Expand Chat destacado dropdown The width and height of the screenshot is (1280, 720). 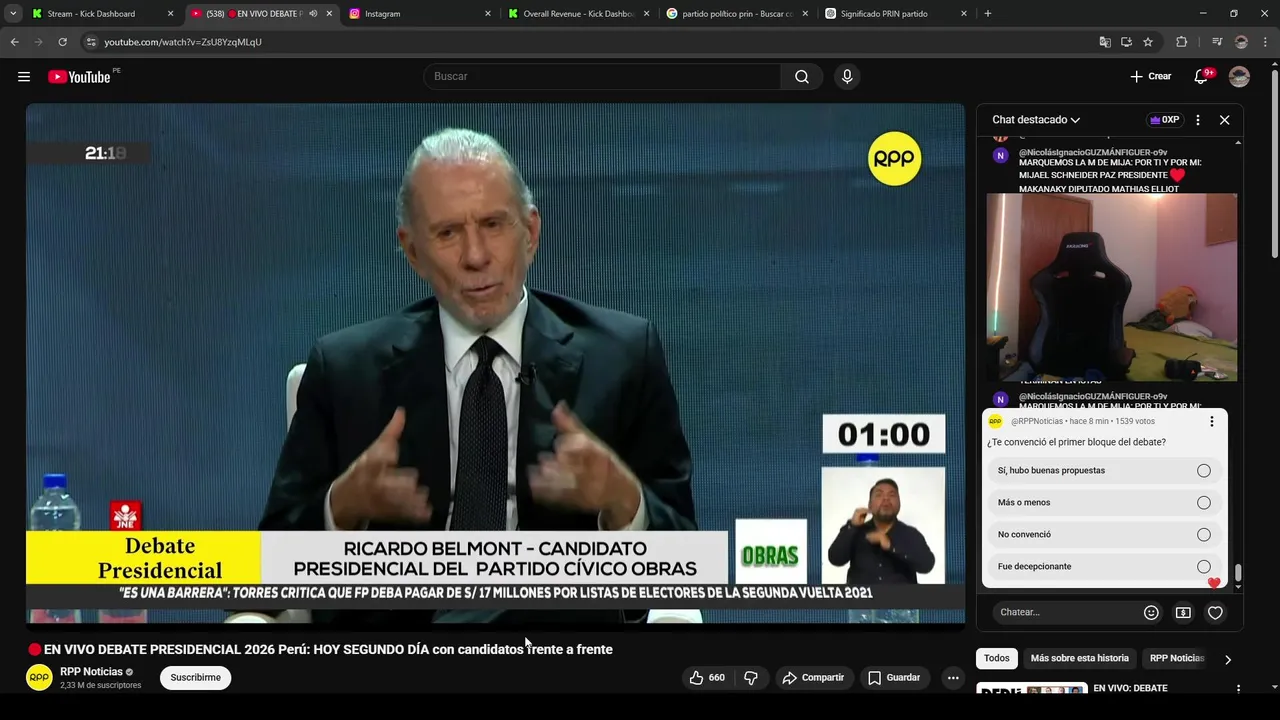point(1036,120)
